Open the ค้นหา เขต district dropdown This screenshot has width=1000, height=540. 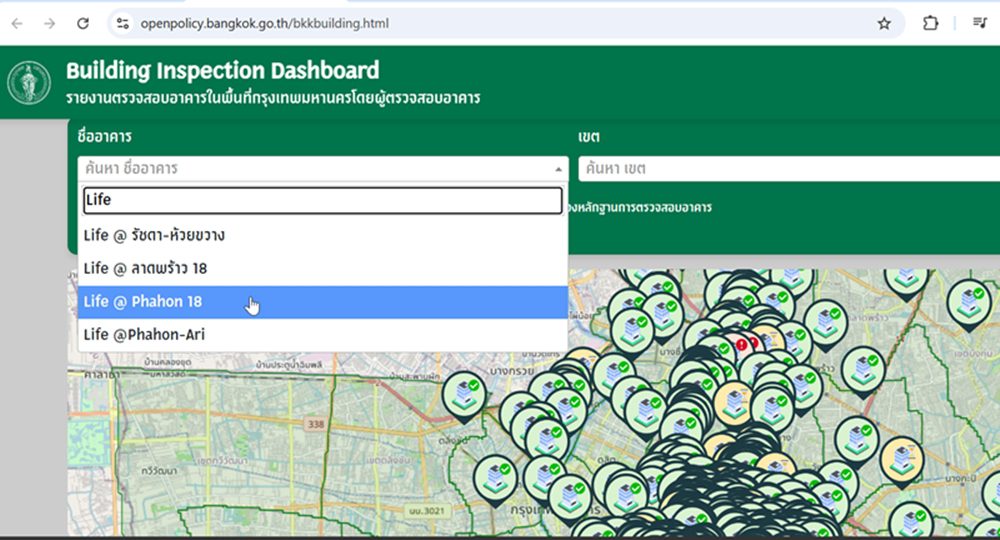click(x=788, y=169)
